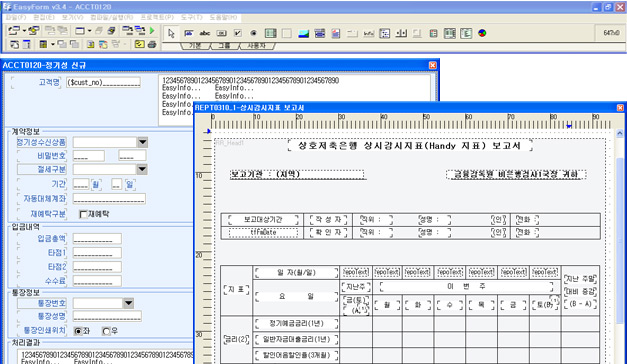The width and height of the screenshot is (627, 364).
Task: Click the 고객명 ($cust_no) input field
Action: [x=103, y=82]
